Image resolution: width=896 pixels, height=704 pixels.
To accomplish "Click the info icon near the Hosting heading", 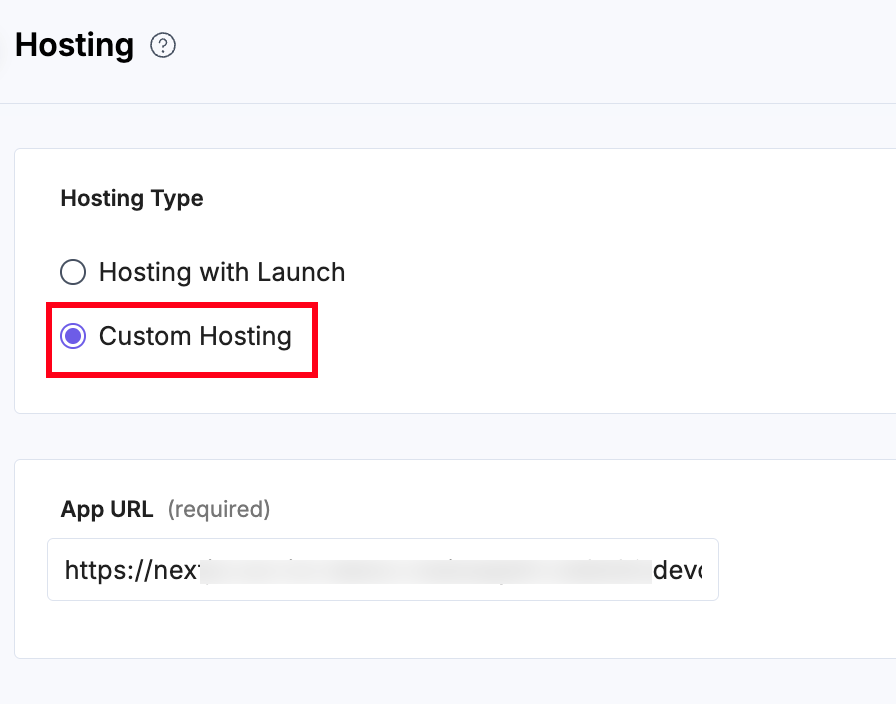I will [x=163, y=46].
